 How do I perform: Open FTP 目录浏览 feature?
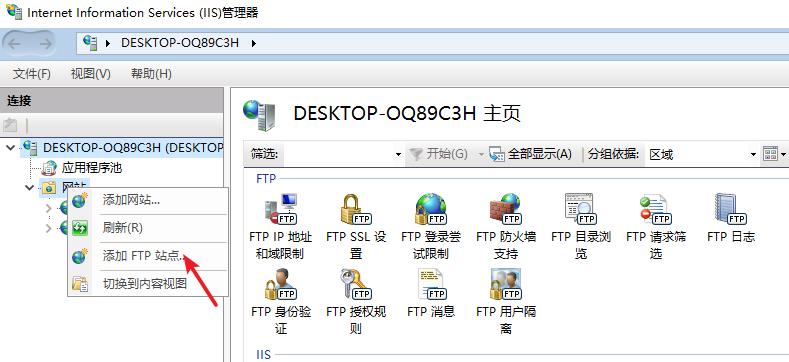pyautogui.click(x=581, y=226)
